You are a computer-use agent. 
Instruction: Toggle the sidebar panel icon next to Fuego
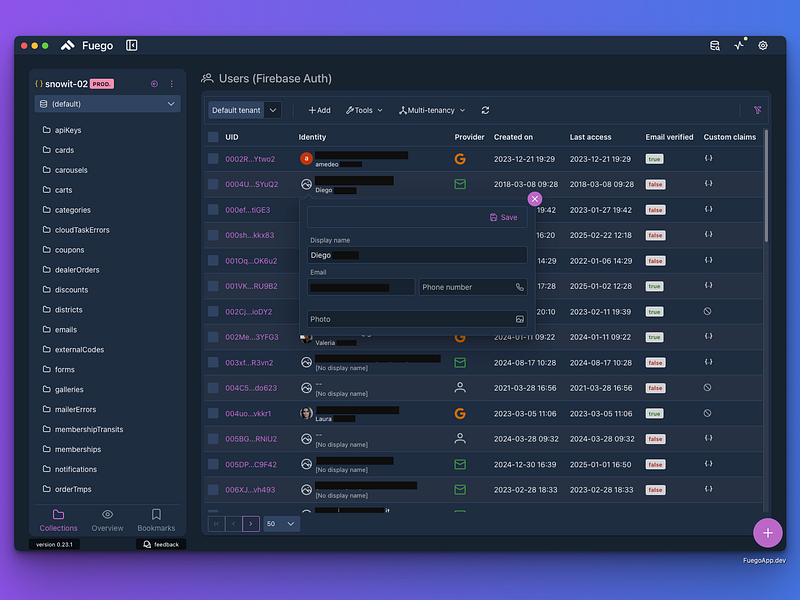132,45
